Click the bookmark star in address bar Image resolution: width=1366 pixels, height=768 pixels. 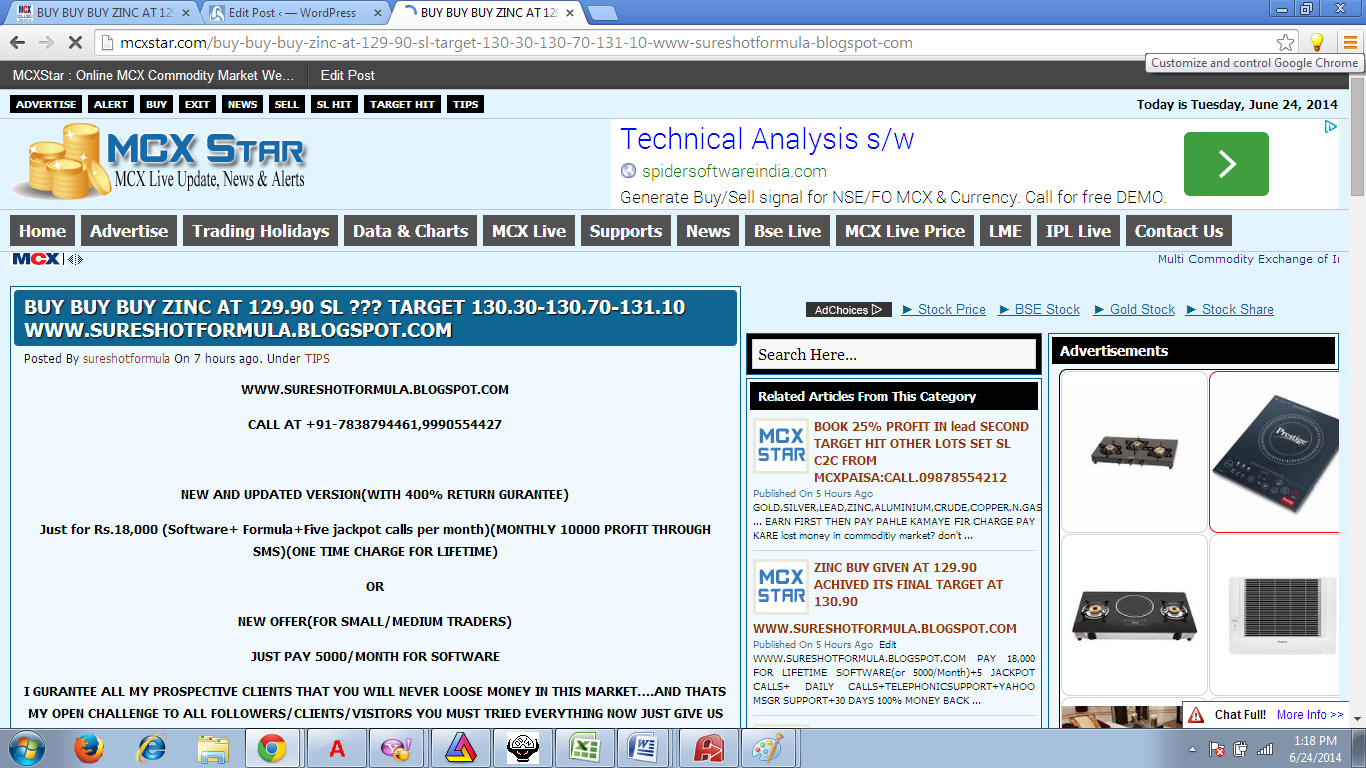pos(1286,42)
